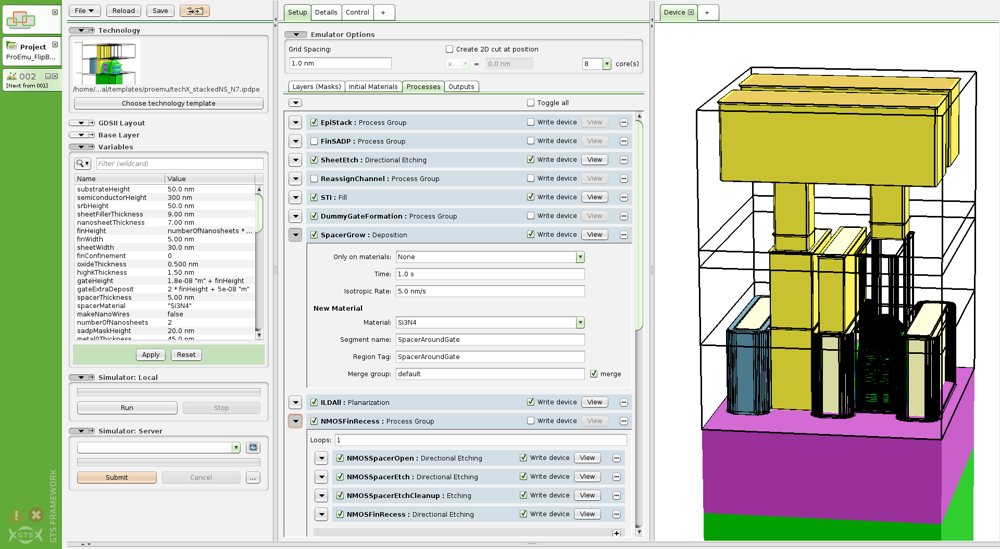Image resolution: width=1000 pixels, height=549 pixels.
Task: Expand the GDSII Layout section
Action: [x=82, y=123]
